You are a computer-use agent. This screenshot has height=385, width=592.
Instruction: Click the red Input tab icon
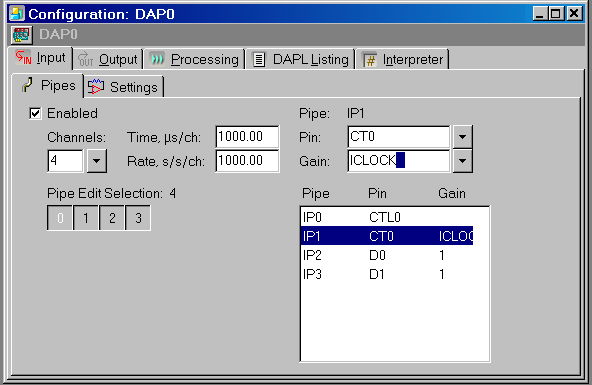click(x=23, y=58)
